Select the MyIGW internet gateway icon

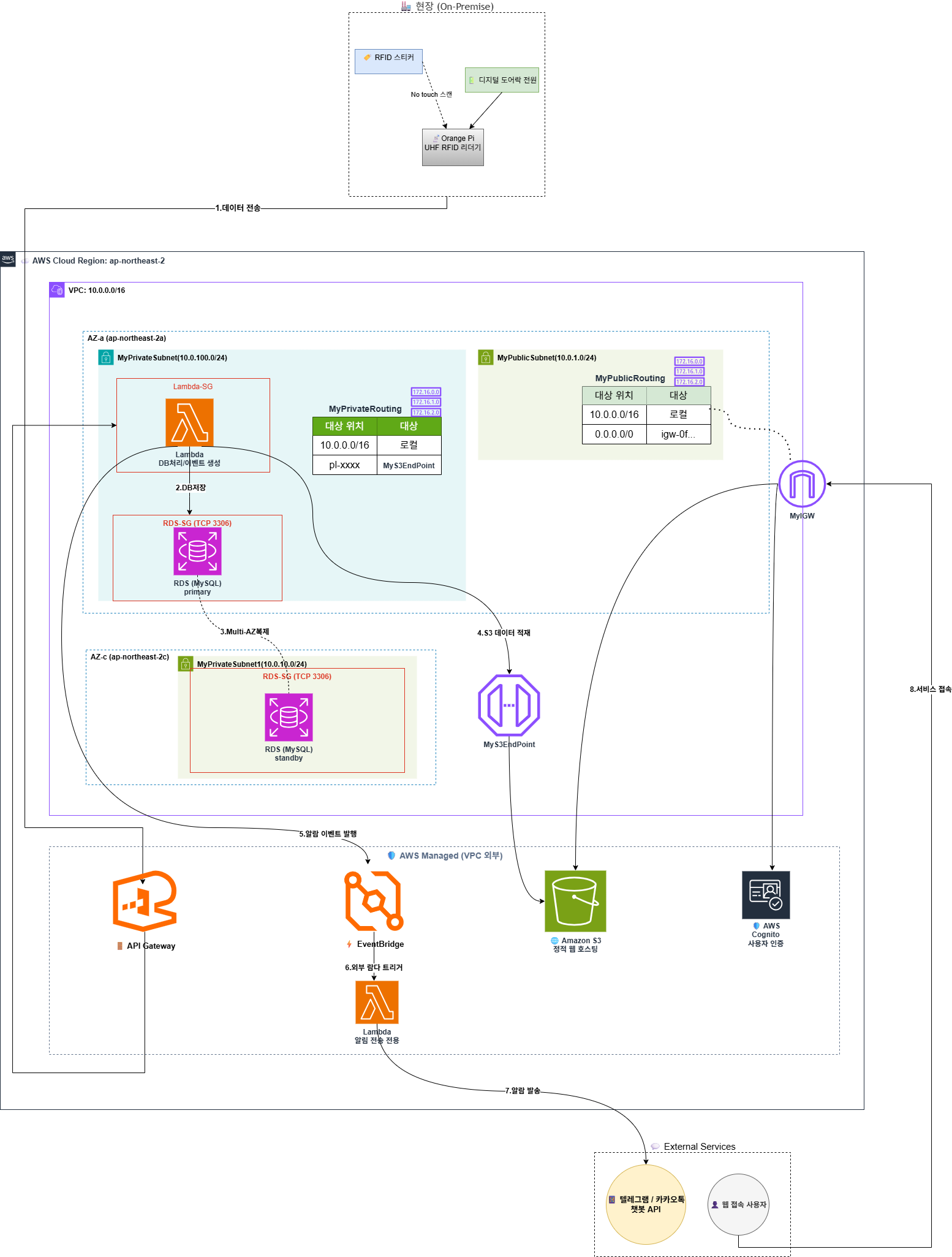pyautogui.click(x=802, y=484)
